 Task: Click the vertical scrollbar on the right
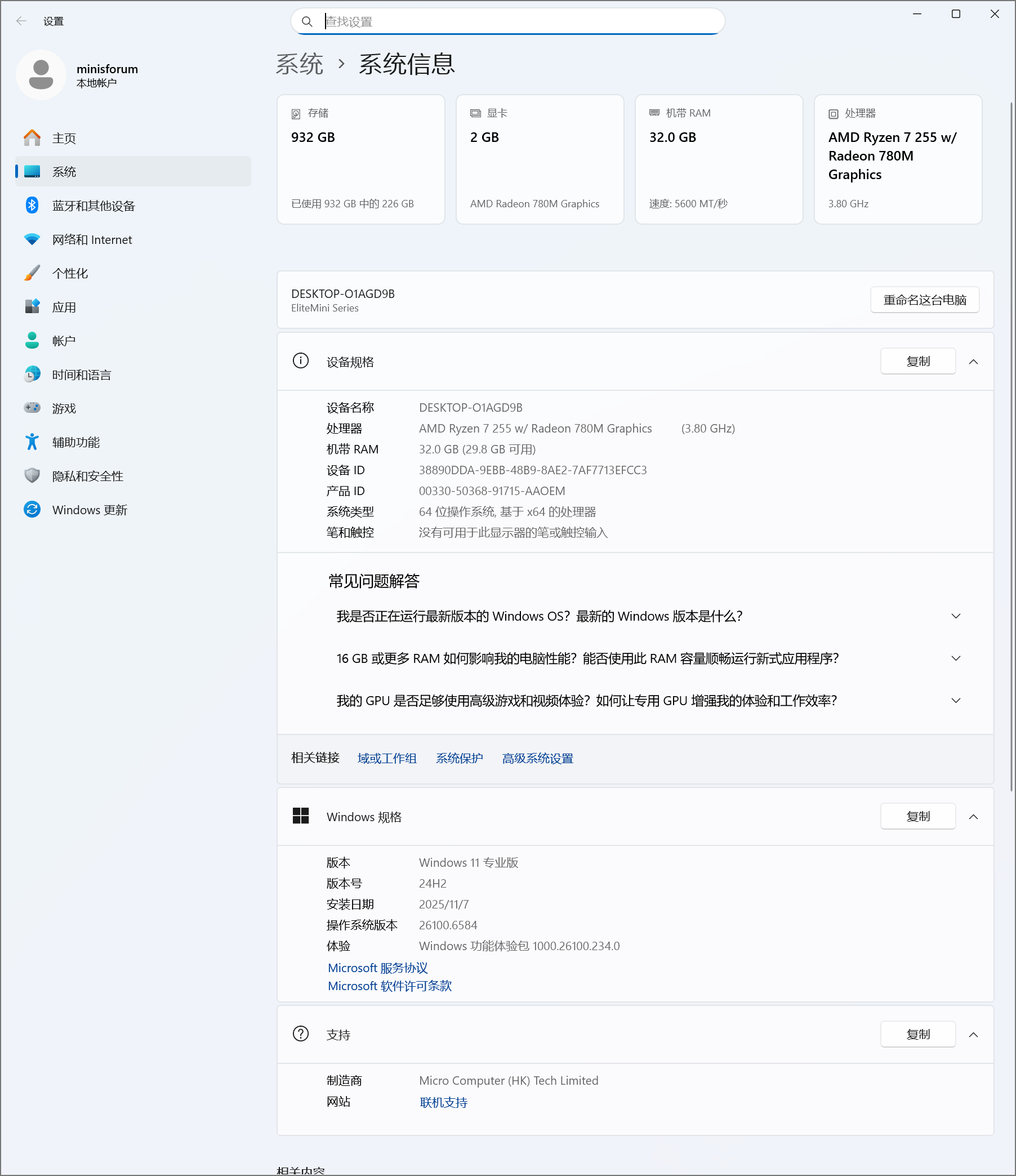1011,446
